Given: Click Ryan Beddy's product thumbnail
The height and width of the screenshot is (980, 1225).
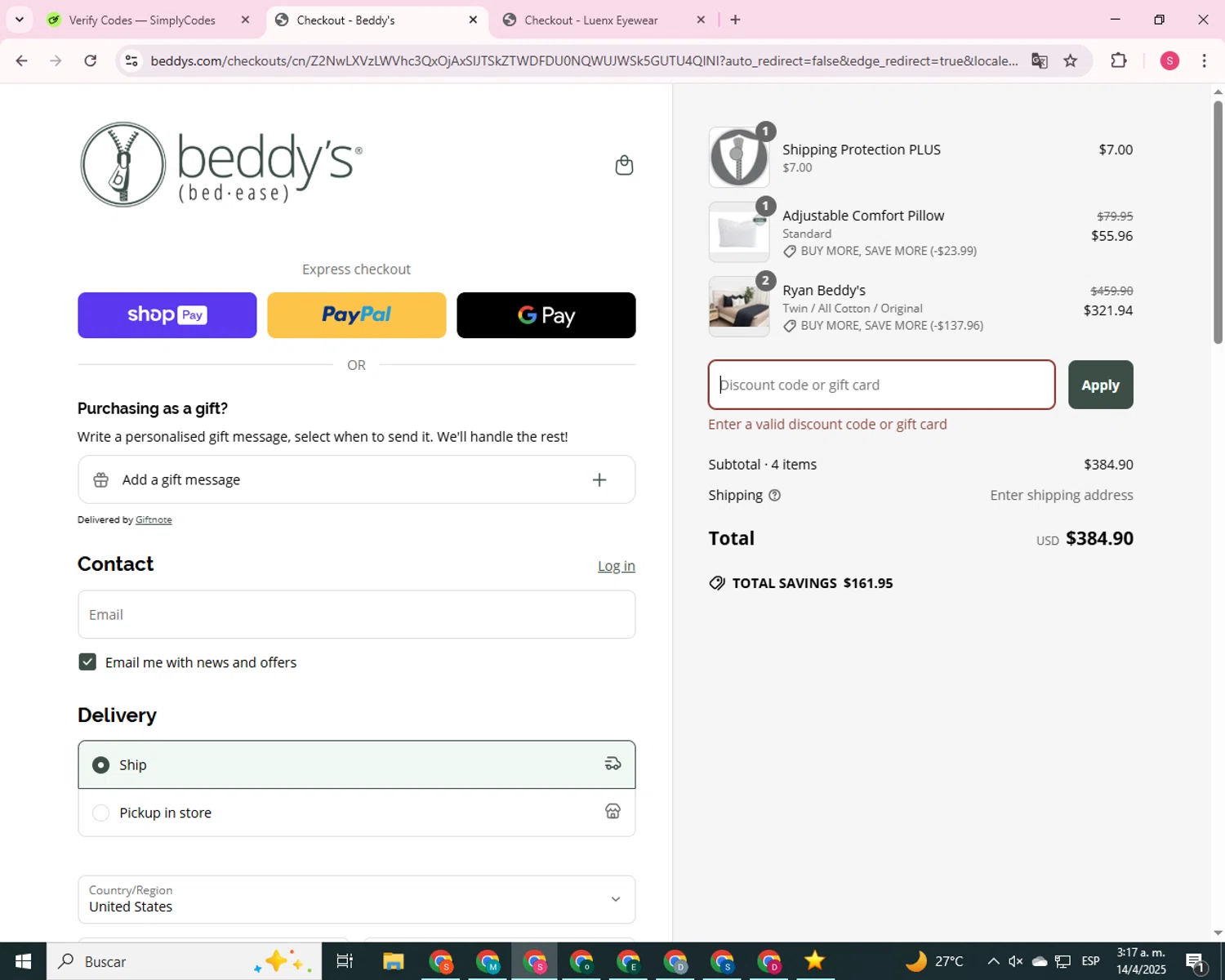Looking at the screenshot, I should tap(739, 306).
